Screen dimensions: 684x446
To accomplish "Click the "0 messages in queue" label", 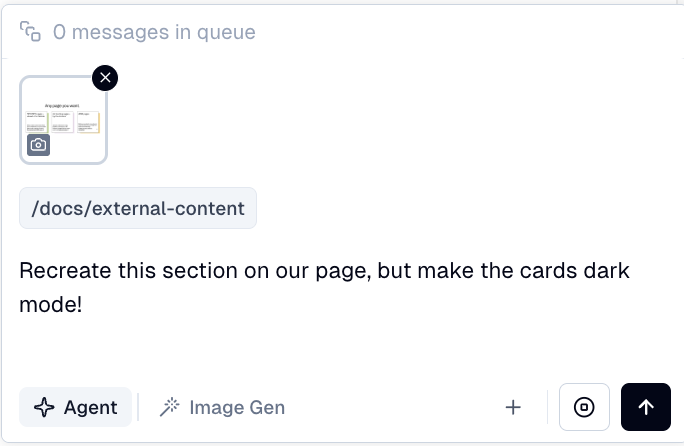I will tap(154, 32).
